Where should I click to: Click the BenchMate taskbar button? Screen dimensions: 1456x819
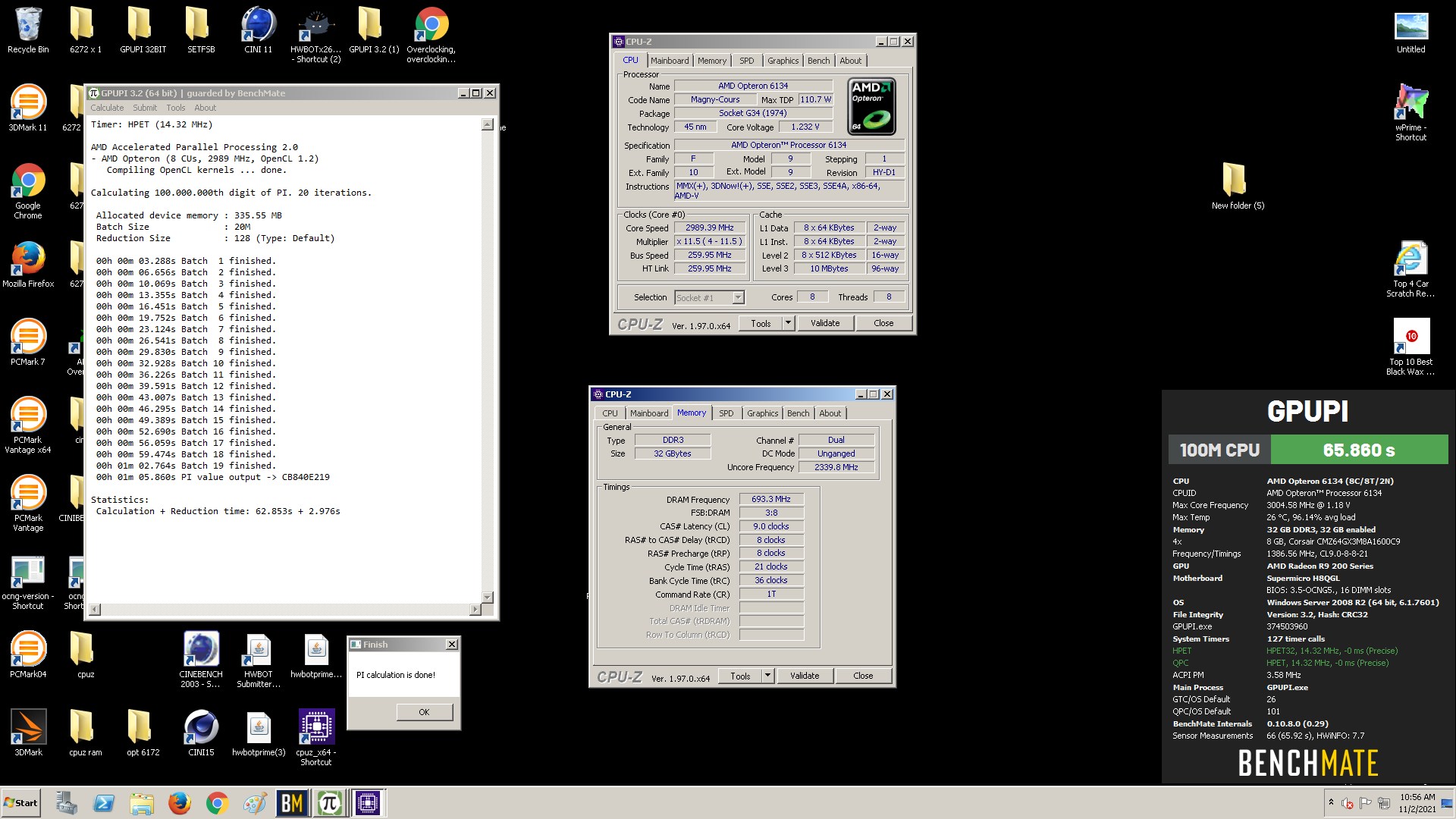292,803
